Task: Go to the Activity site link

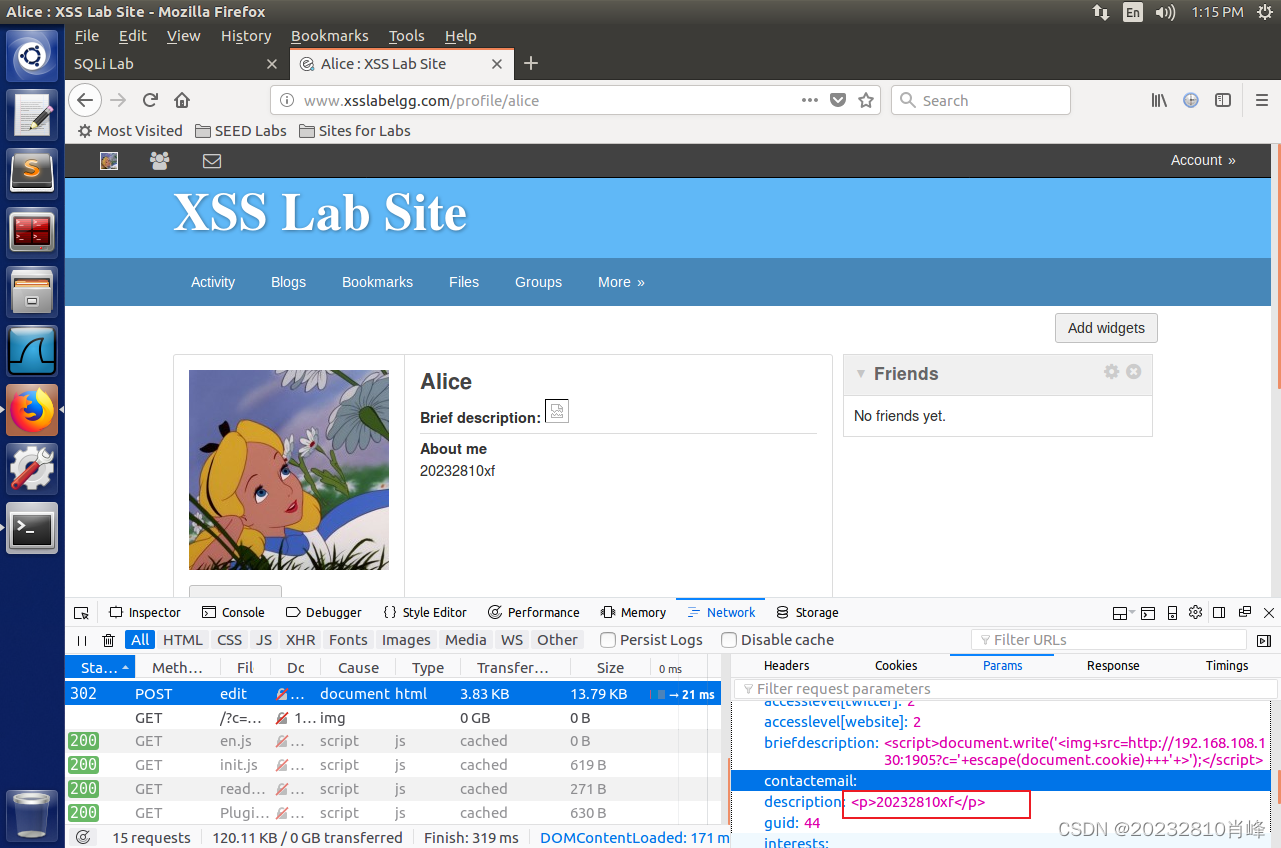Action: pos(213,282)
